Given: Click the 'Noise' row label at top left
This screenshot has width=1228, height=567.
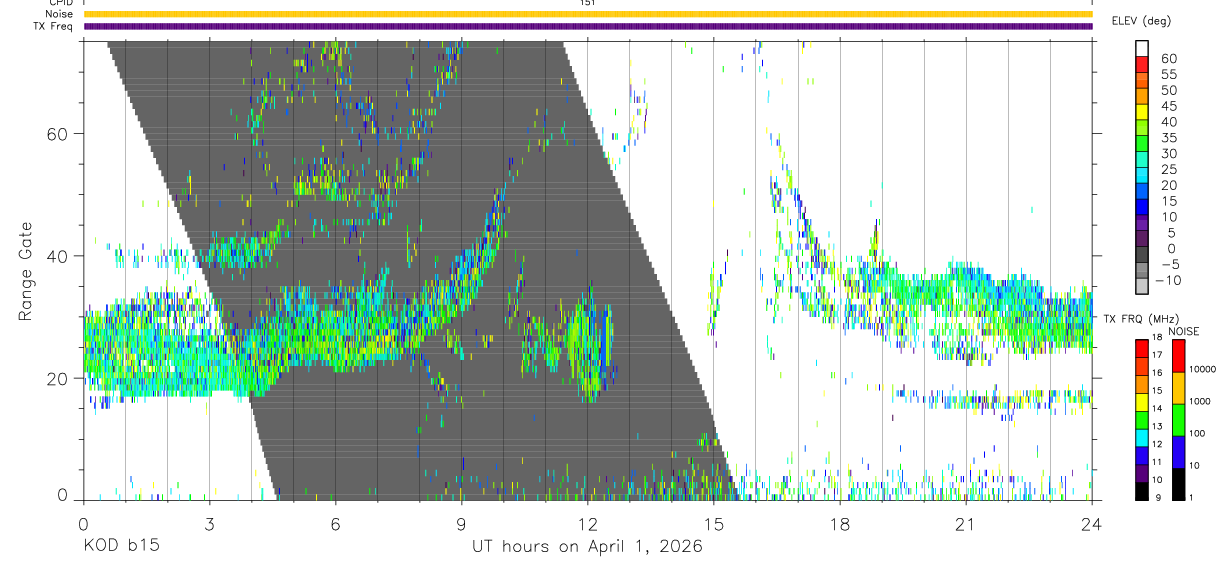Looking at the screenshot, I should coord(59,14).
